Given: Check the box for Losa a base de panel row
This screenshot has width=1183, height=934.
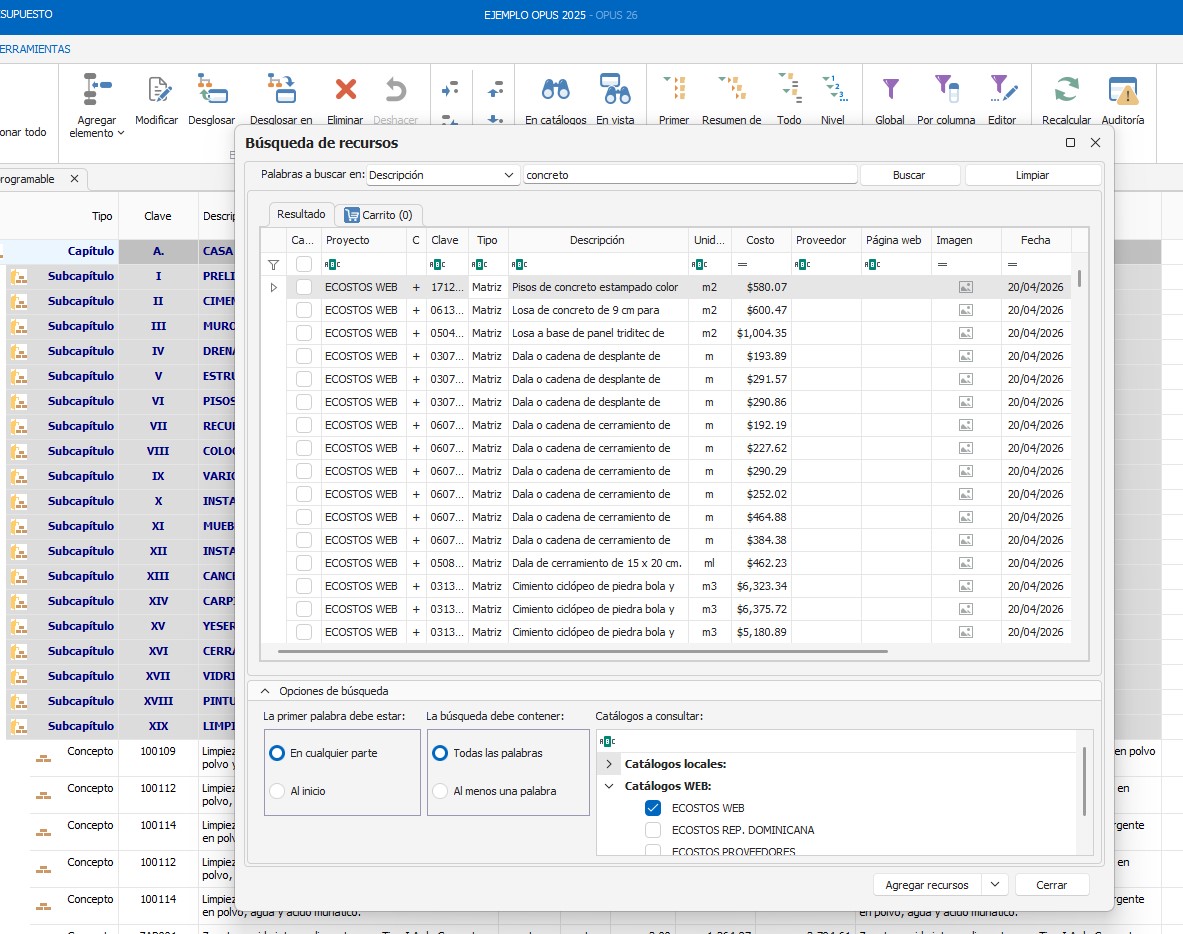Looking at the screenshot, I should coord(304,333).
